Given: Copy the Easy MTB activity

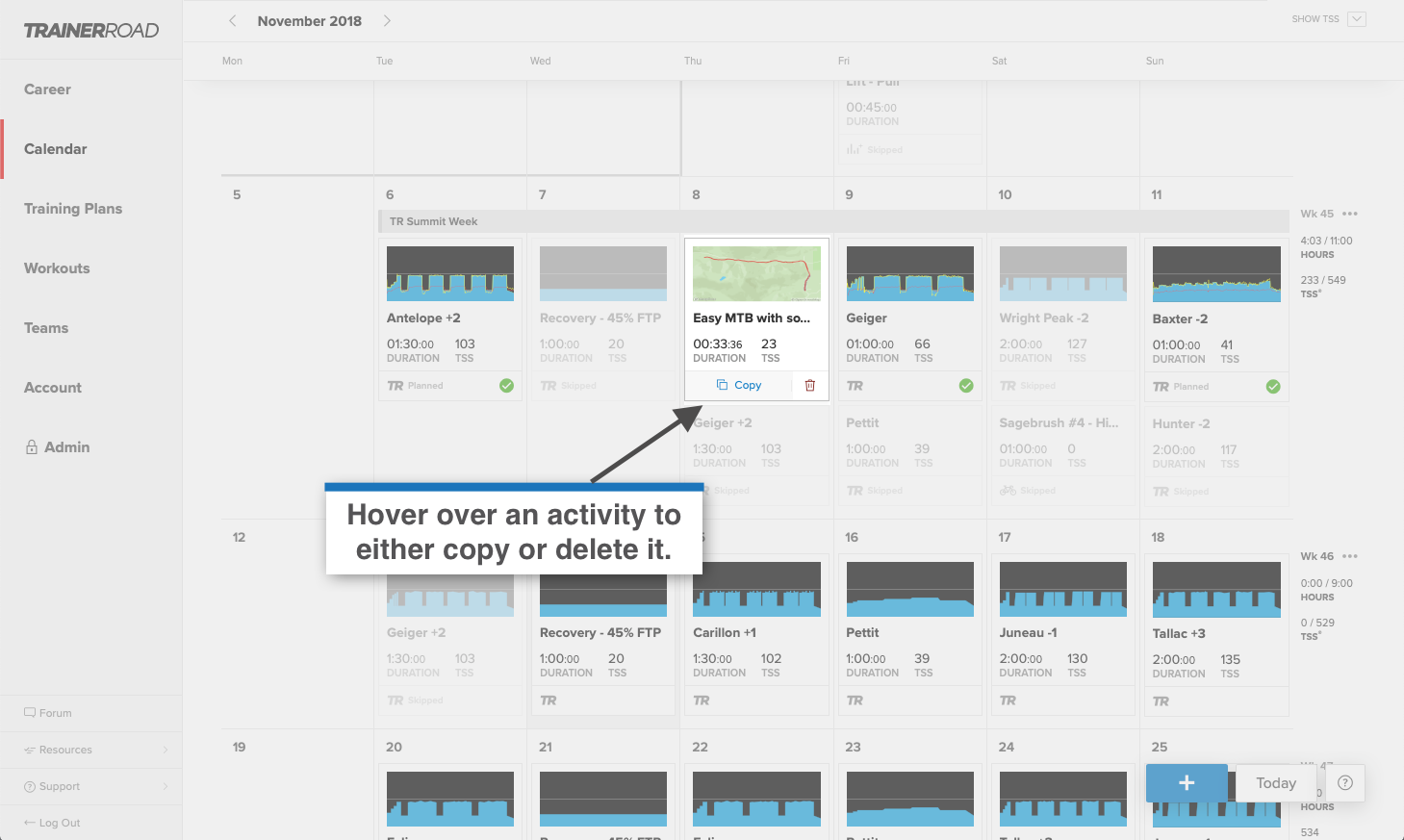Looking at the screenshot, I should point(739,385).
